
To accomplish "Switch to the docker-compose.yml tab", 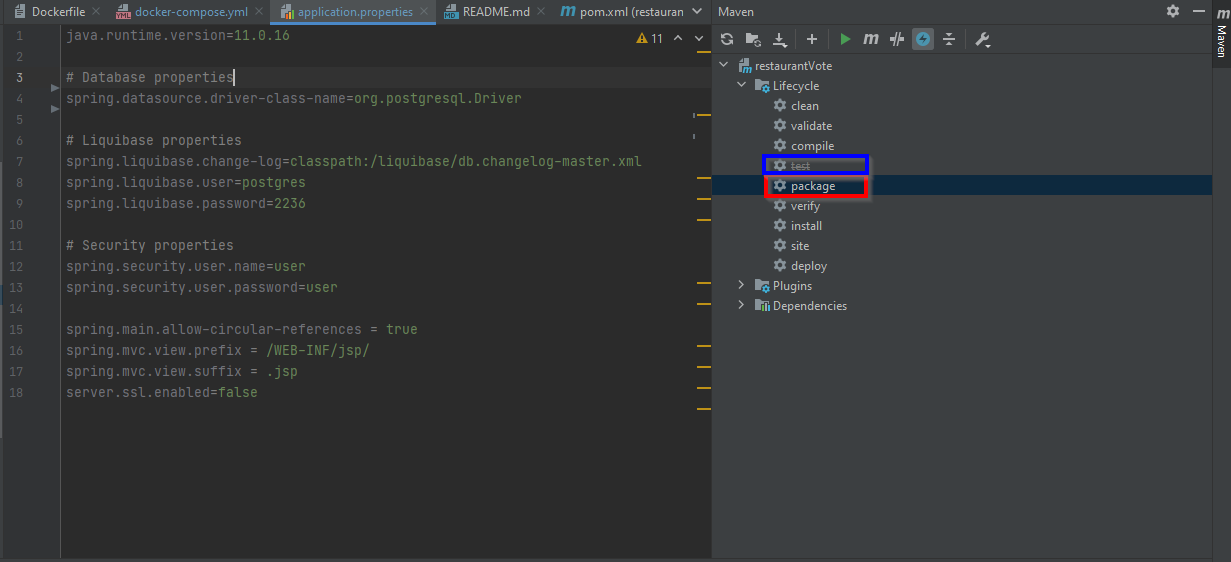I will click(x=191, y=12).
